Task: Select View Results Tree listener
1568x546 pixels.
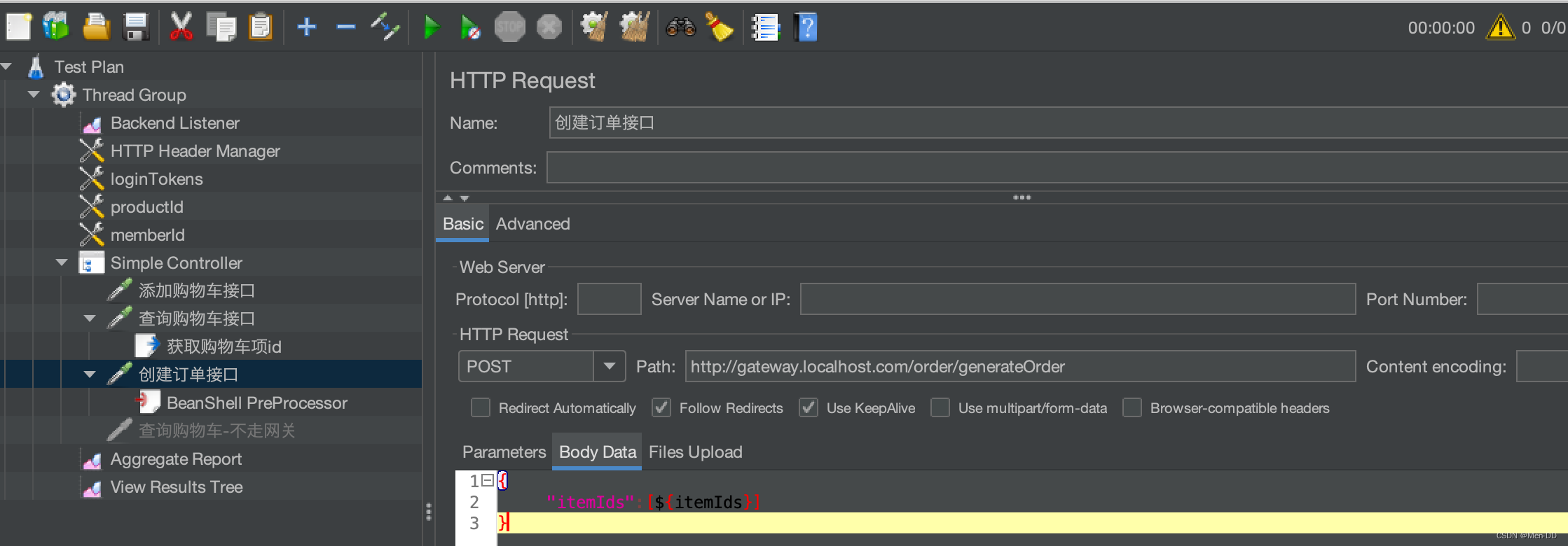Action: [177, 486]
